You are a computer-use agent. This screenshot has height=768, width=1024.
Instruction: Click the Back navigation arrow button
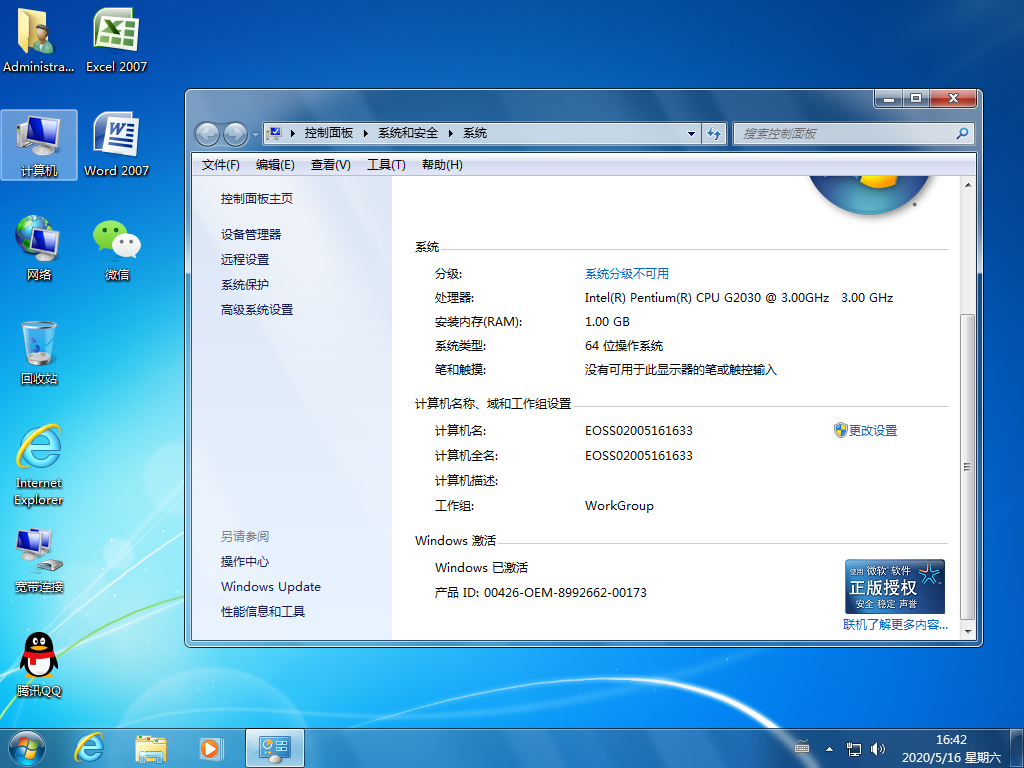click(208, 134)
